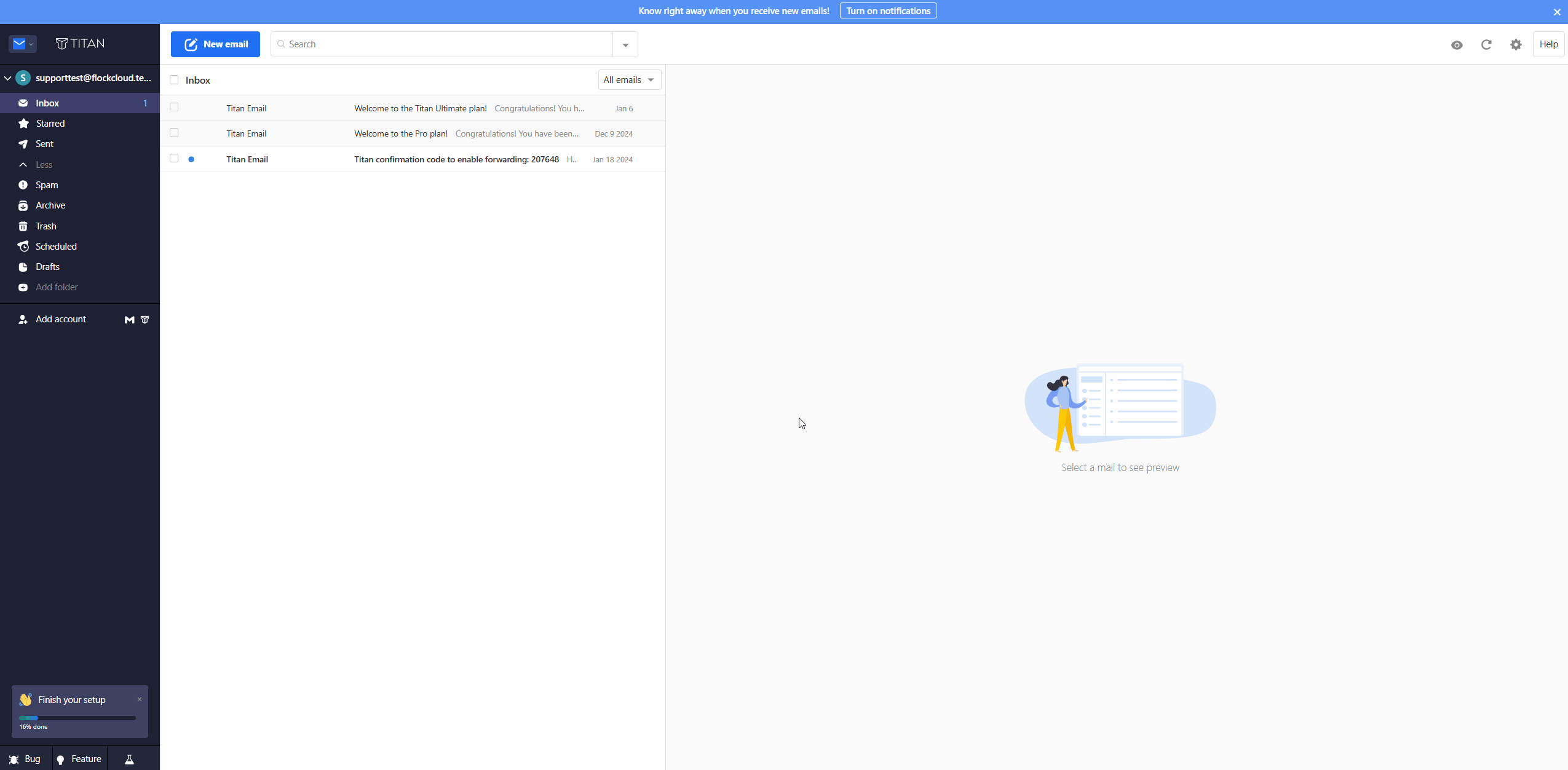
Task: Select the Spam folder icon
Action: 23,185
